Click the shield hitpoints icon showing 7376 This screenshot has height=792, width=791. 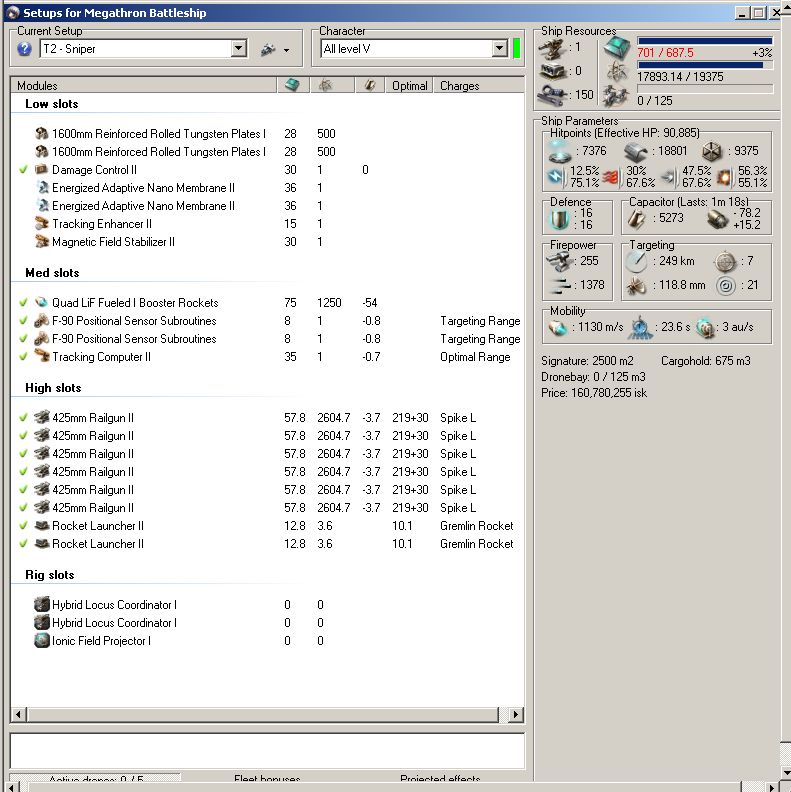[560, 151]
